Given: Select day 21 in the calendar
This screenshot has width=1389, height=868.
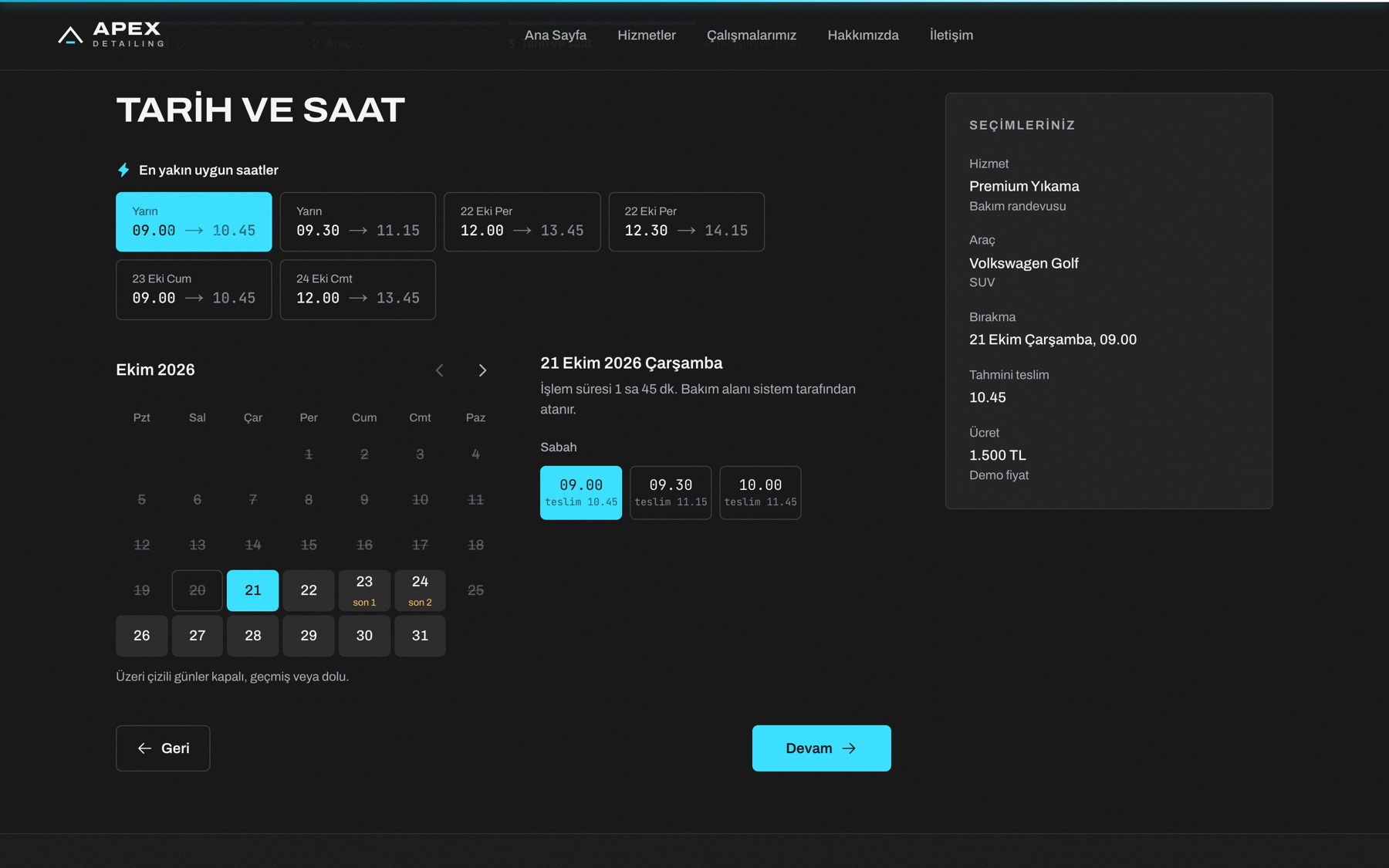Looking at the screenshot, I should click(x=253, y=590).
